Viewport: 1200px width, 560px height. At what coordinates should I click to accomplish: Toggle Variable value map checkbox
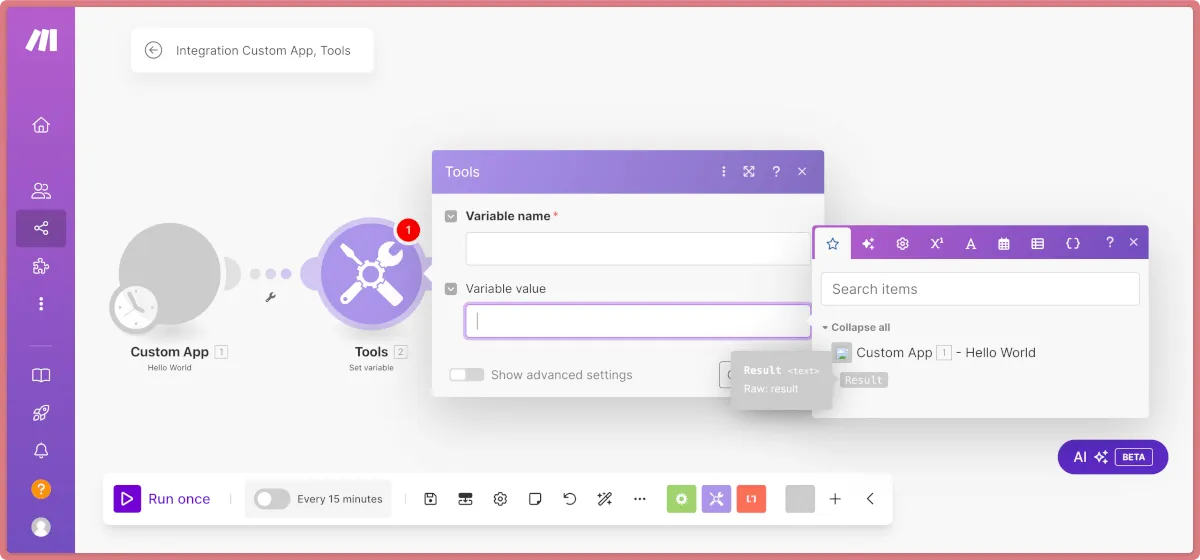coord(451,289)
